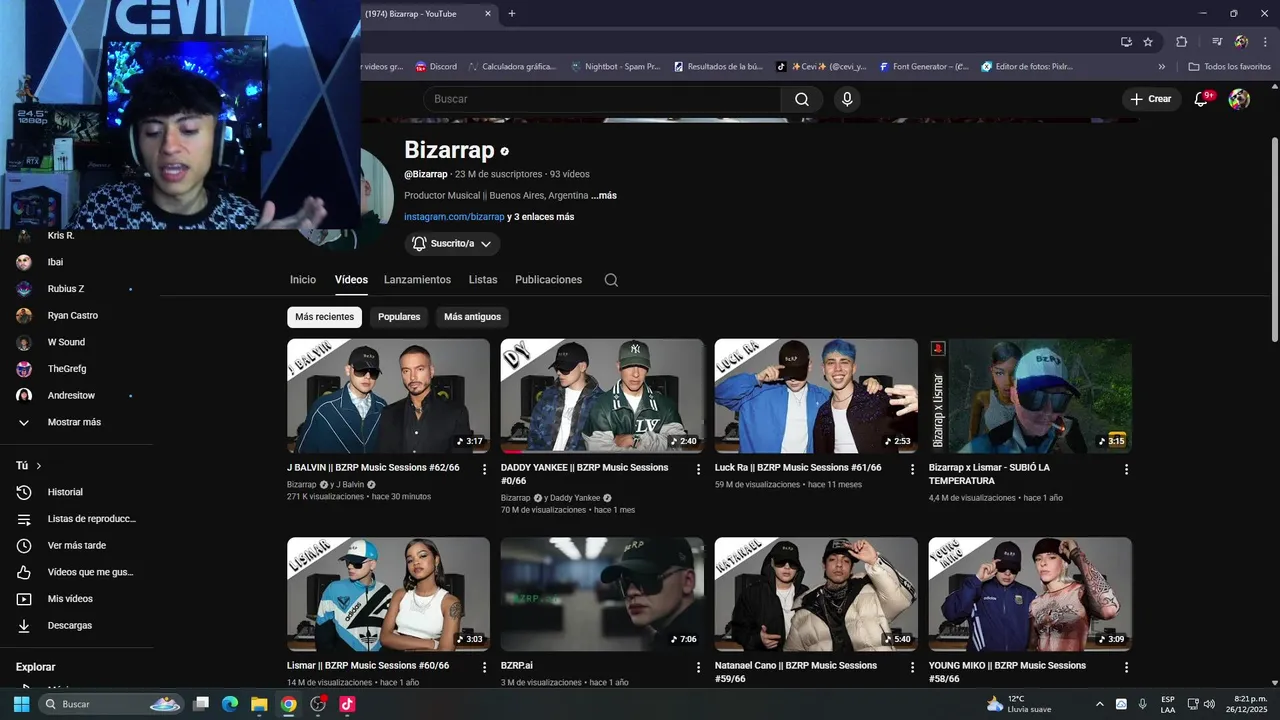Activate voice search microphone icon
1280x720 pixels.
847,99
